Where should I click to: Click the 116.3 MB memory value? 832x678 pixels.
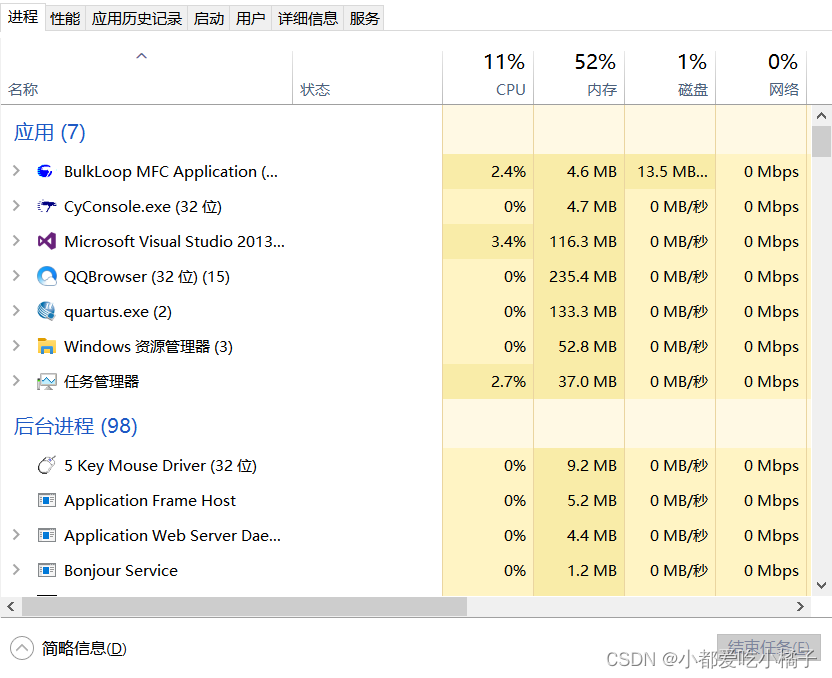[583, 241]
